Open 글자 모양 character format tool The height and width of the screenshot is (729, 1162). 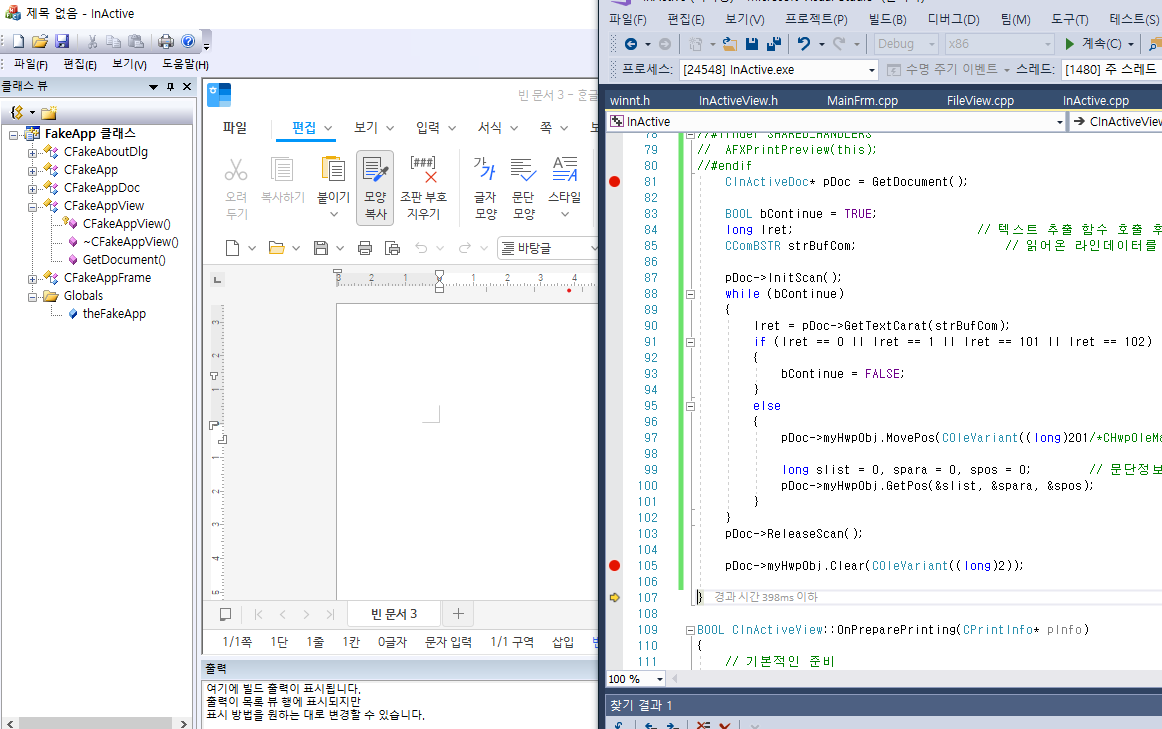click(x=485, y=170)
